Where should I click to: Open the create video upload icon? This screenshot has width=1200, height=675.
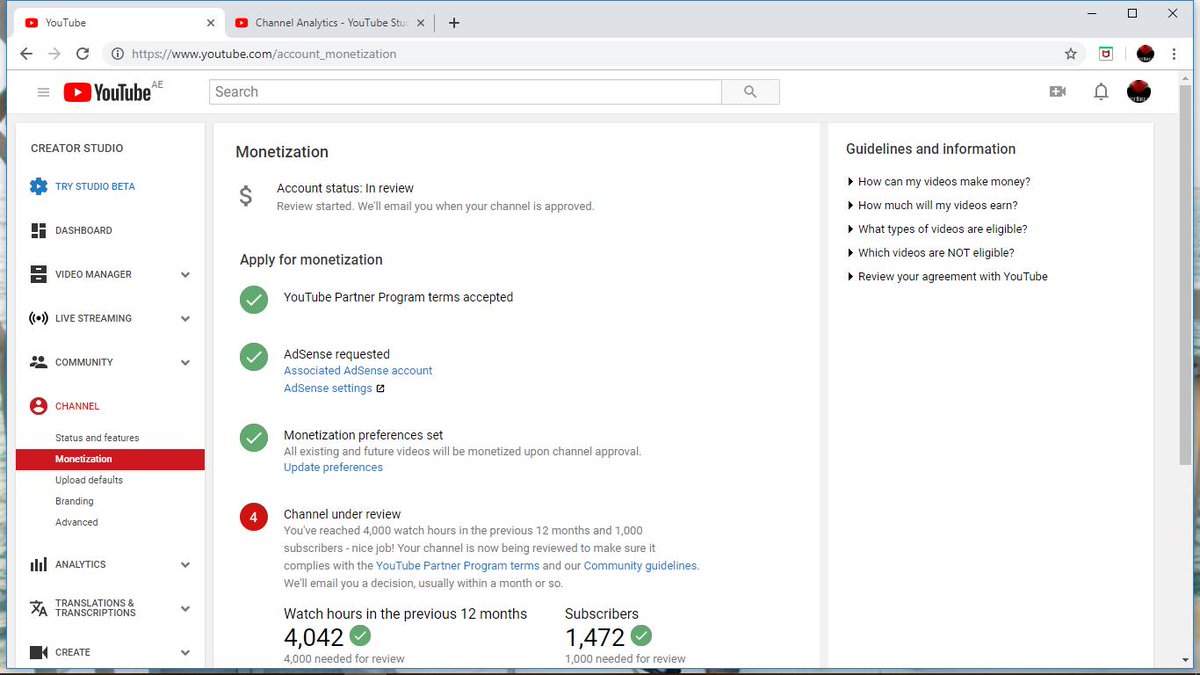pos(1057,92)
